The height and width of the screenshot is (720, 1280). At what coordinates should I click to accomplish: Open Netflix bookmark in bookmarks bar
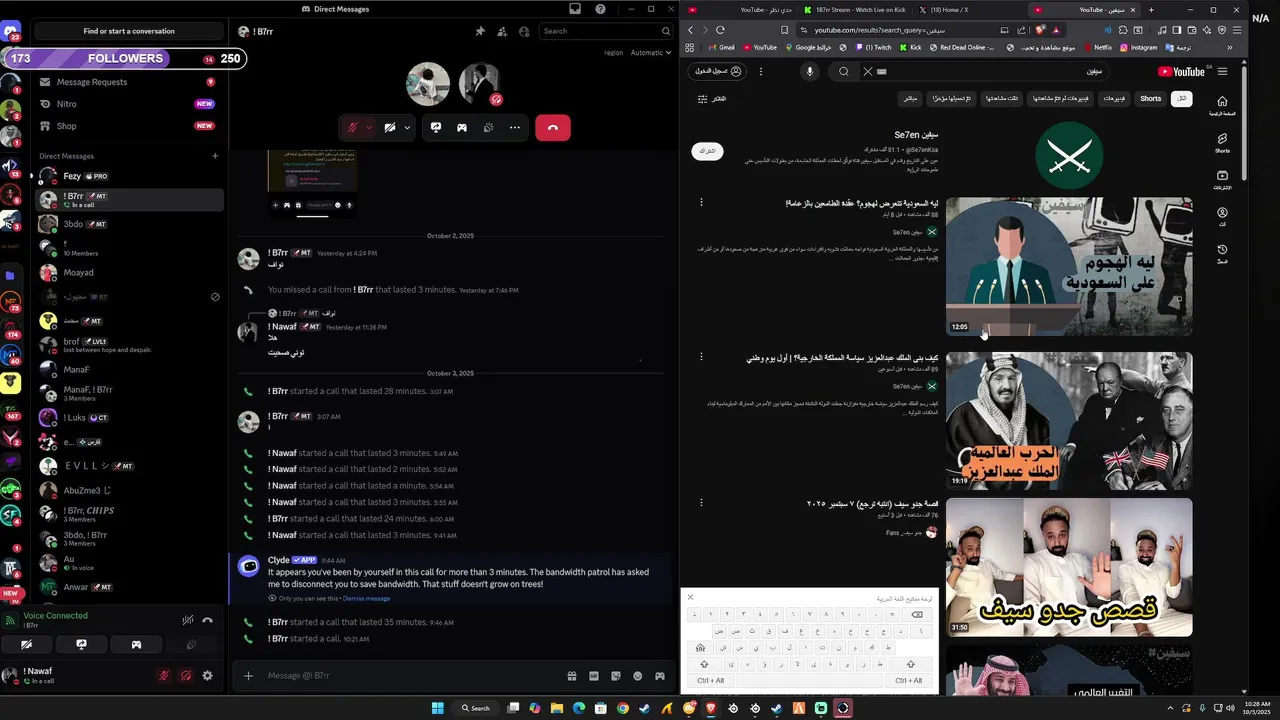pyautogui.click(x=1097, y=47)
